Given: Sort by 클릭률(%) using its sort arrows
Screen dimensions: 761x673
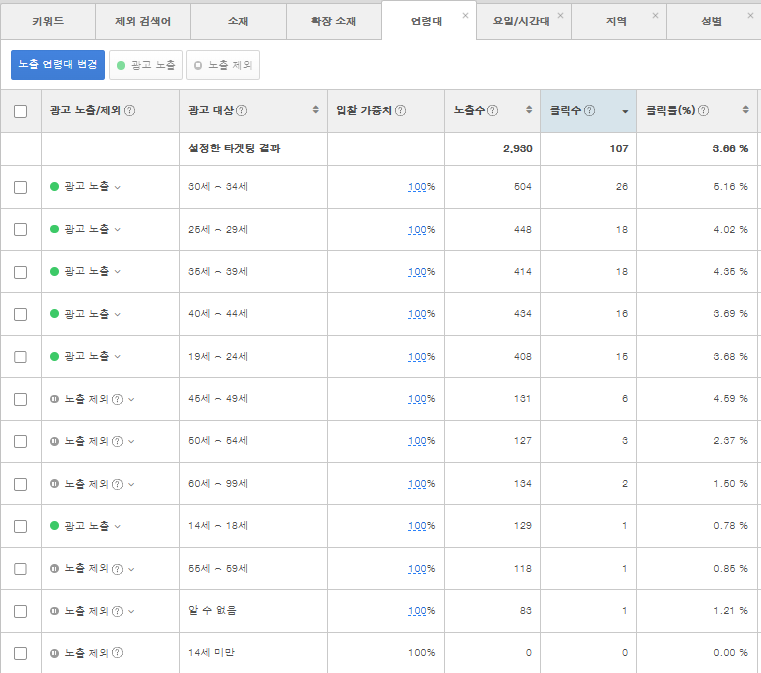Looking at the screenshot, I should pyautogui.click(x=745, y=110).
